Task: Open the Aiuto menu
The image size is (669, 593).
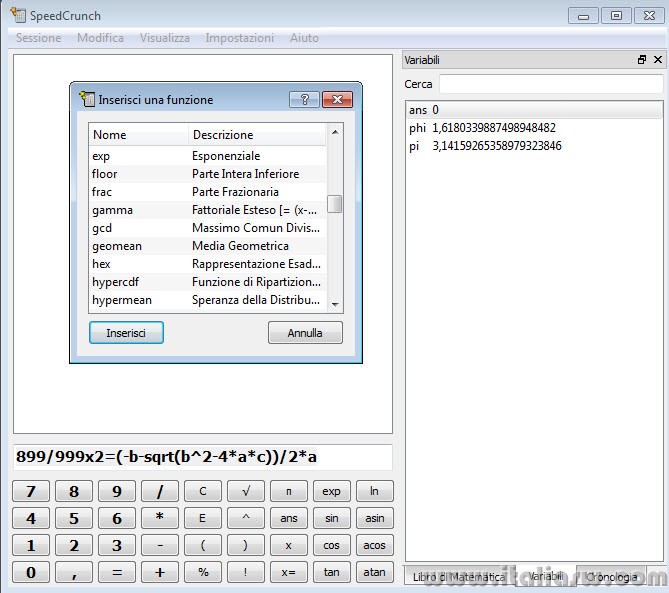Action: coord(304,38)
